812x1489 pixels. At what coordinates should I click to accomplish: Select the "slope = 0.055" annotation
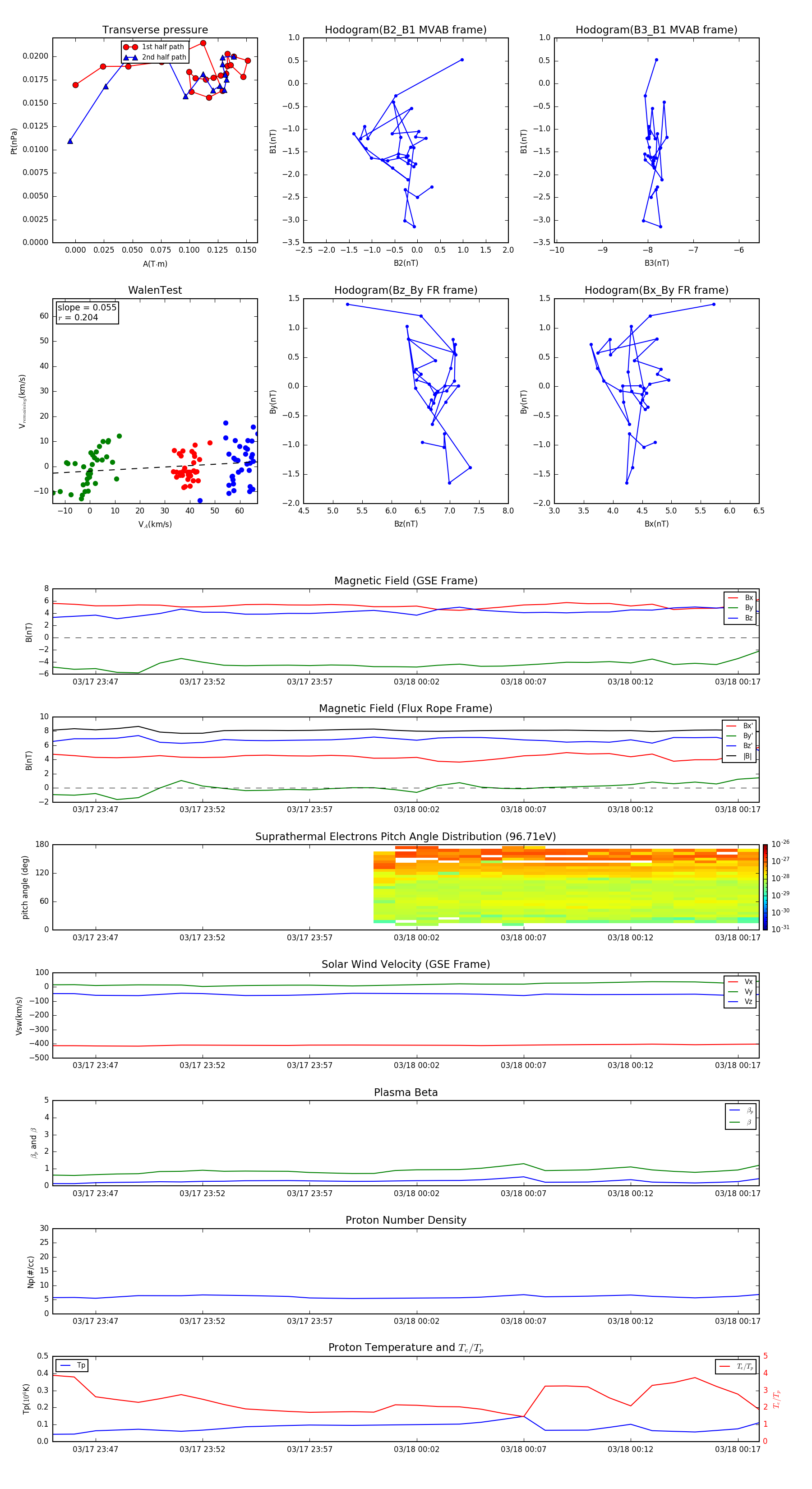point(87,308)
